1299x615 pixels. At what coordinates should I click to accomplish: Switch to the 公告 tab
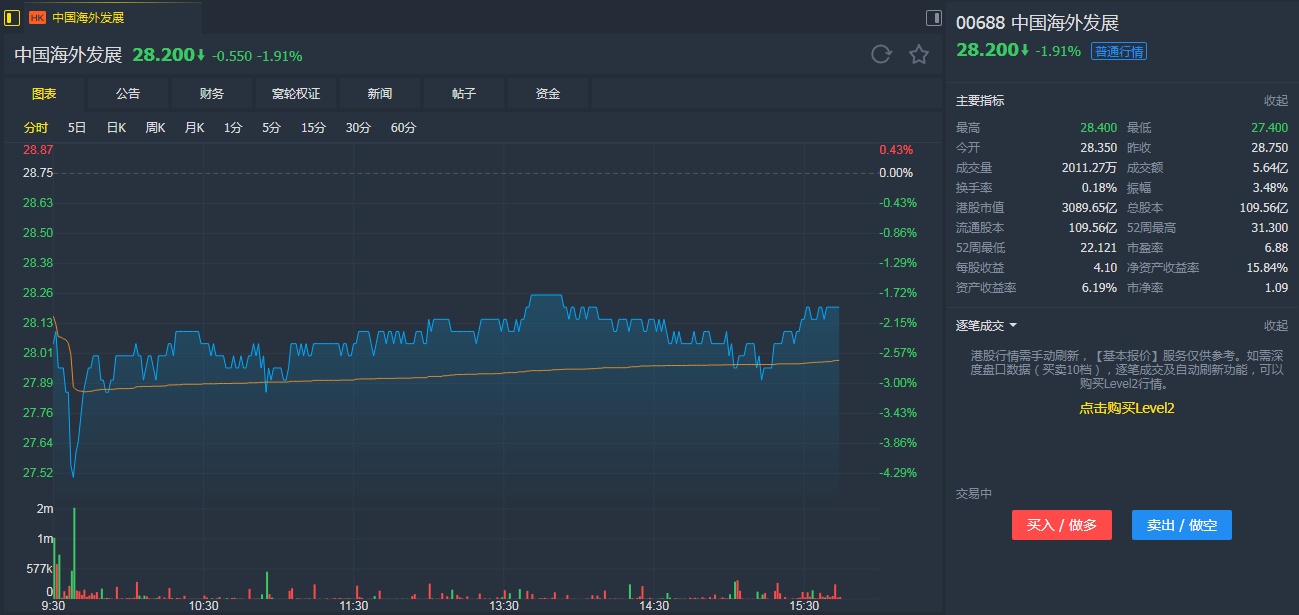(x=128, y=94)
